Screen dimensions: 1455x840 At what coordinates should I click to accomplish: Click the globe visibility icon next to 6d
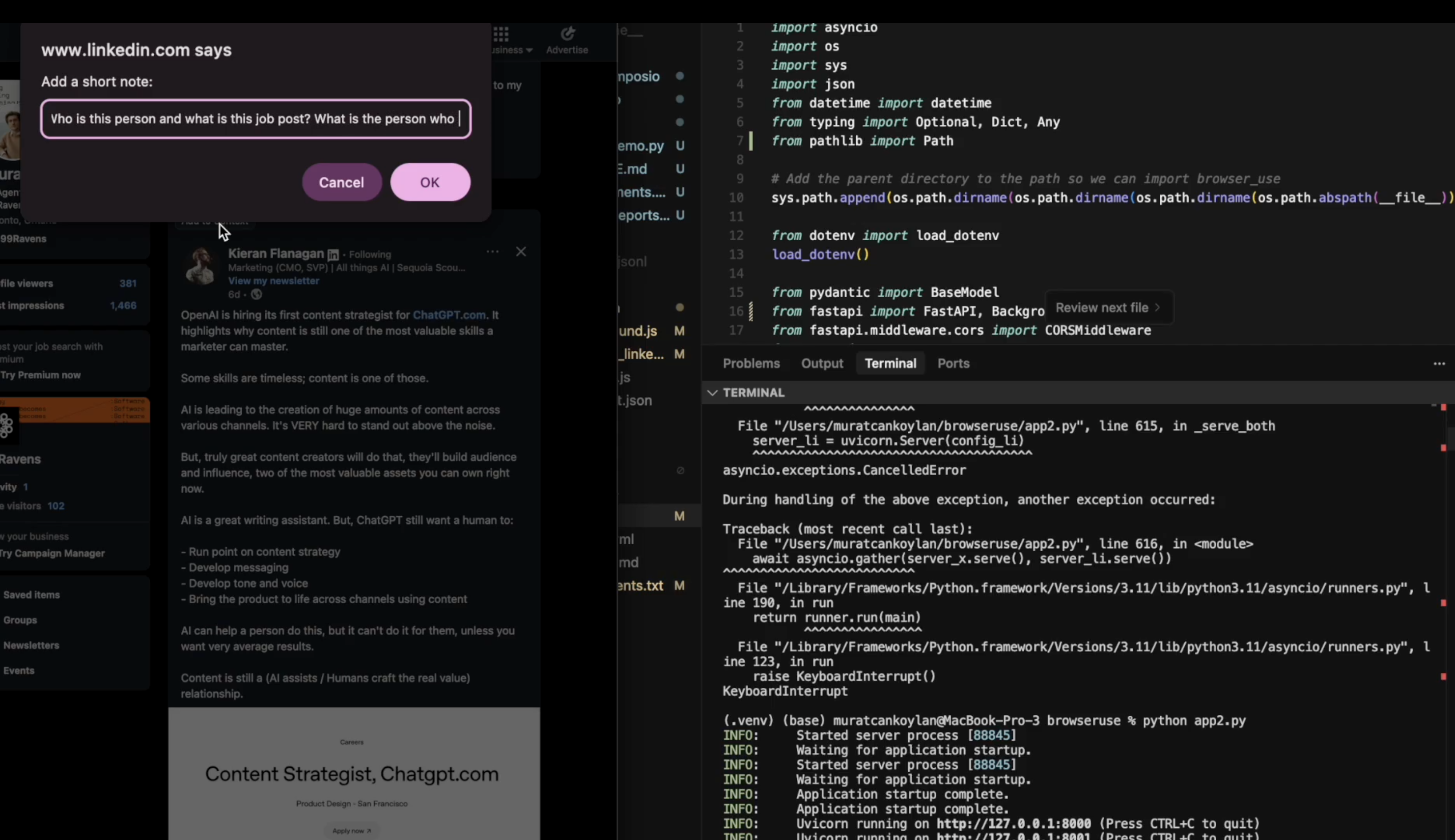point(257,294)
